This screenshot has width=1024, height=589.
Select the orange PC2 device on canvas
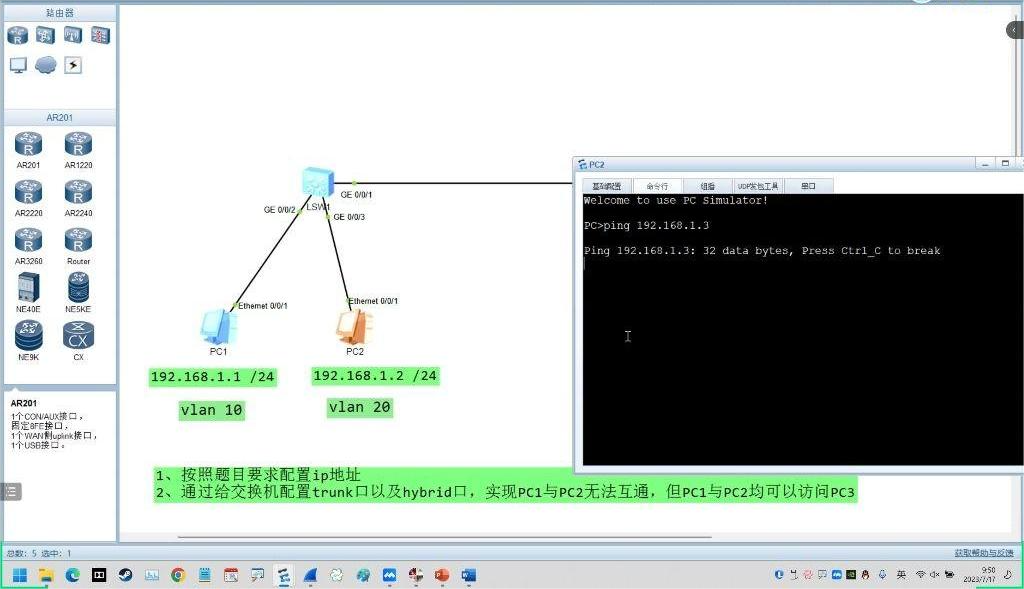(x=355, y=328)
